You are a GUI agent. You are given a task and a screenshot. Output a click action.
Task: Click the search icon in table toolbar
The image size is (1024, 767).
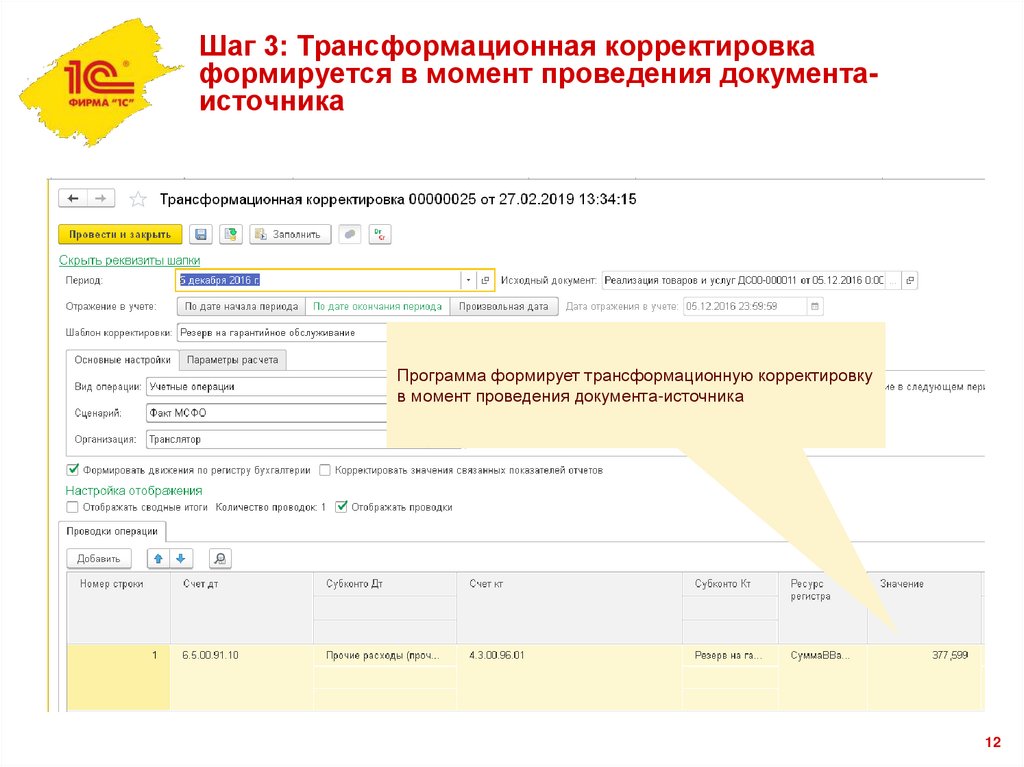[220, 559]
